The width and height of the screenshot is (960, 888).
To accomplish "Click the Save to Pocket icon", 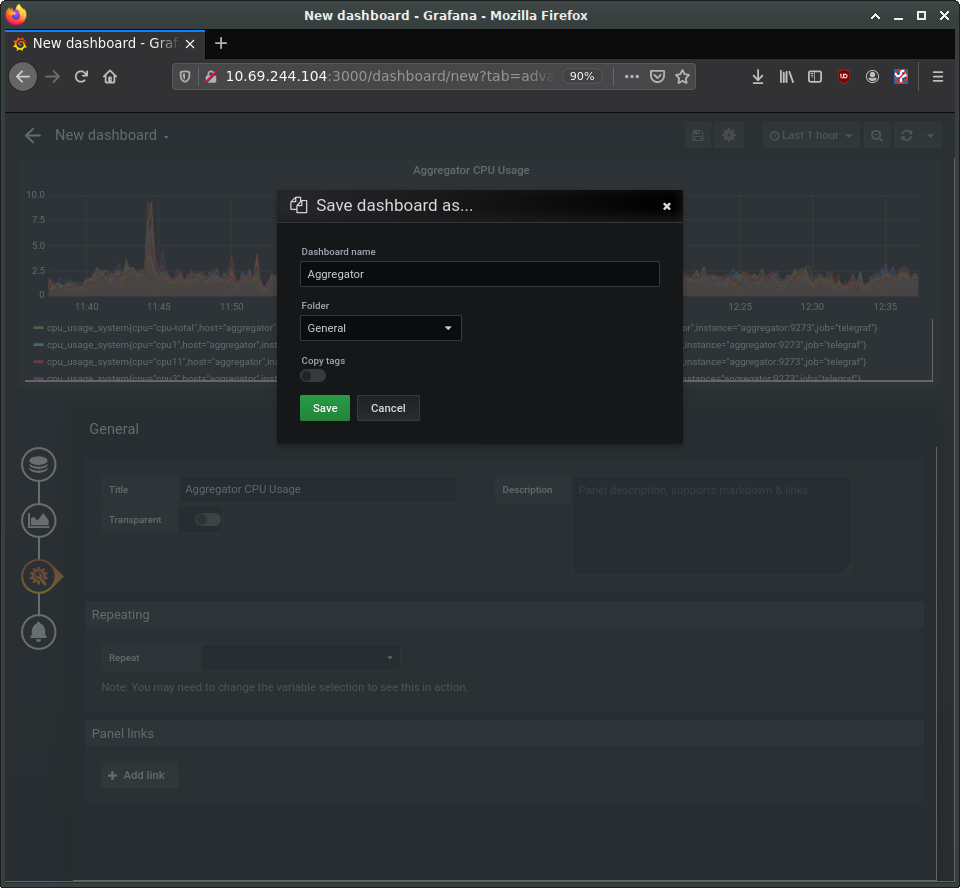I will [658, 77].
